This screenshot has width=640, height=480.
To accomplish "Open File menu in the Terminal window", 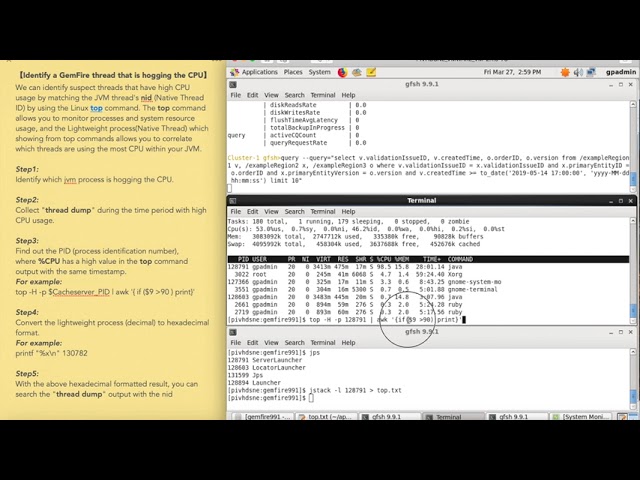I will pyautogui.click(x=236, y=211).
